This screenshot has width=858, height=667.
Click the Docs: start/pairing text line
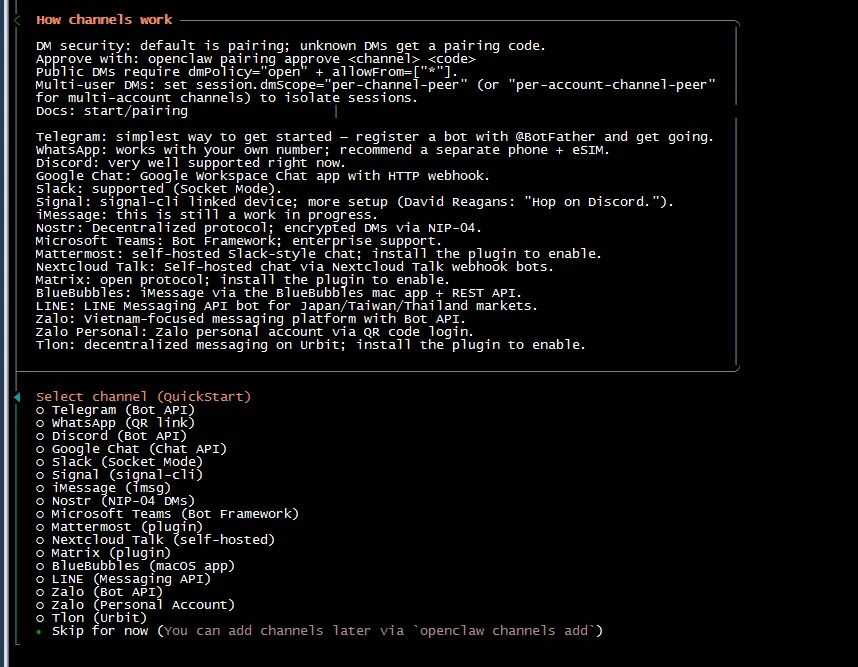[x=103, y=111]
